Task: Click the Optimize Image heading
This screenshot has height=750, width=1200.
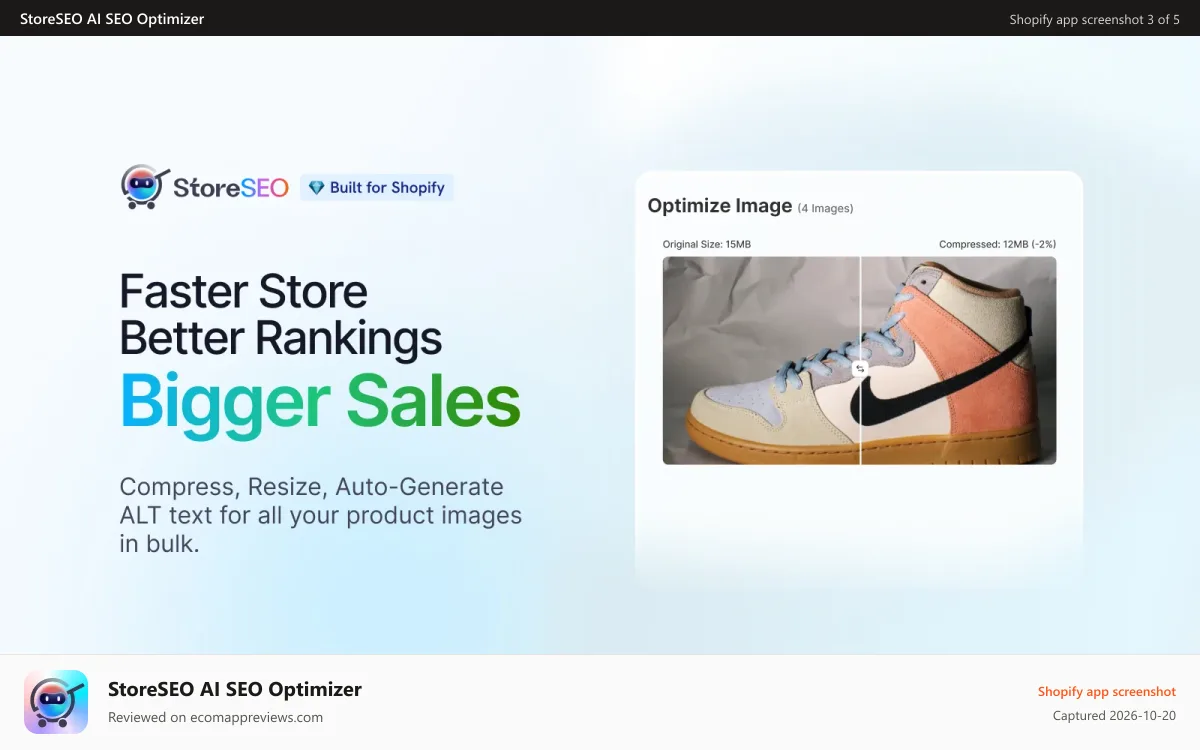Action: [x=720, y=205]
